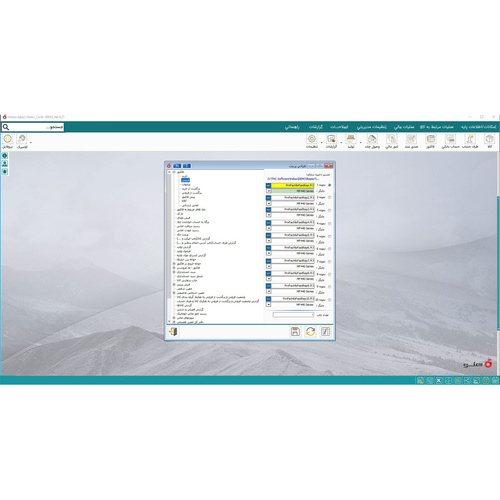Open the گزارشات reports toolbar icon
This screenshot has height=500, width=500.
(x=331, y=139)
